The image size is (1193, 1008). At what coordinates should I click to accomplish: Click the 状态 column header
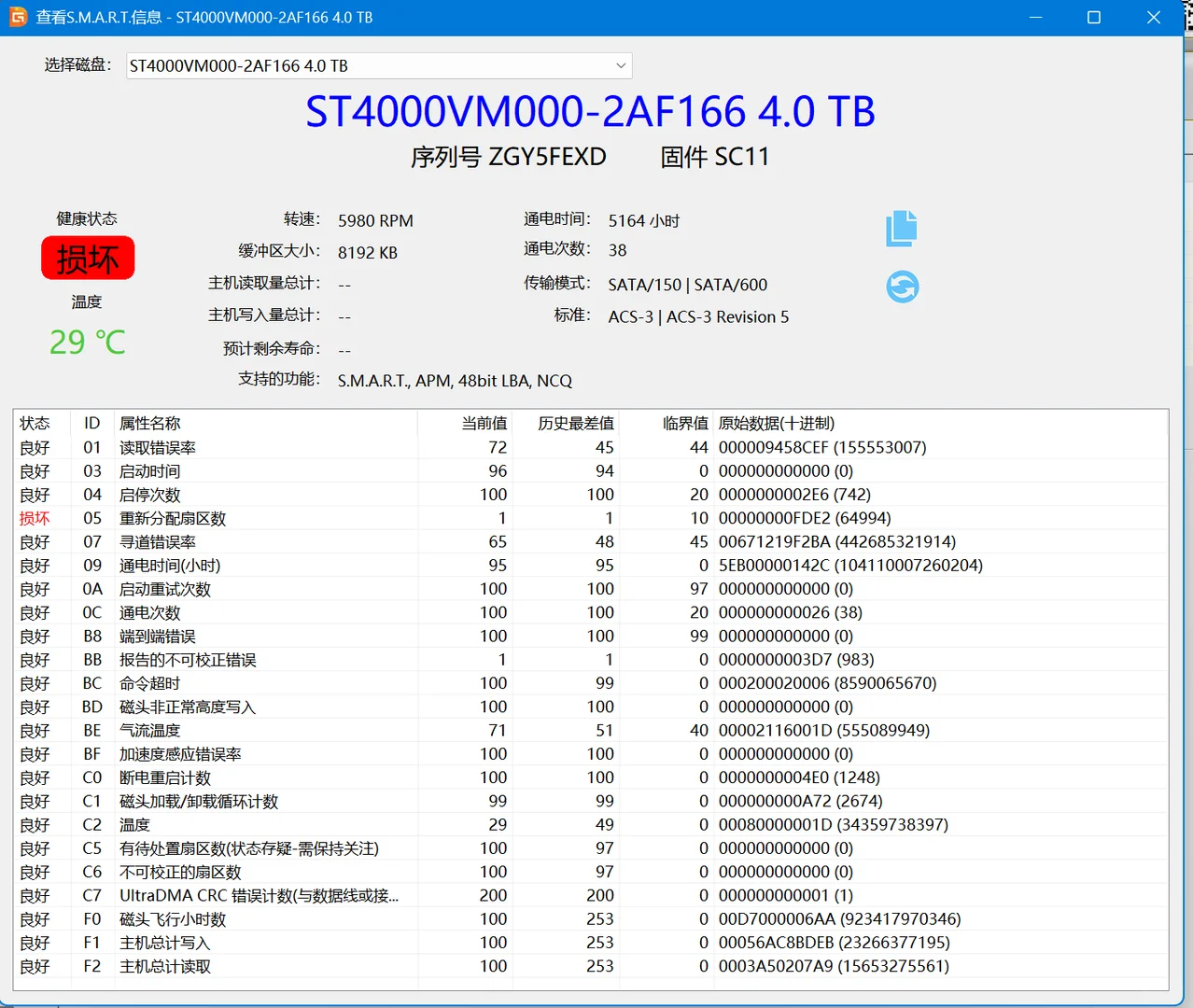pyautogui.click(x=35, y=424)
